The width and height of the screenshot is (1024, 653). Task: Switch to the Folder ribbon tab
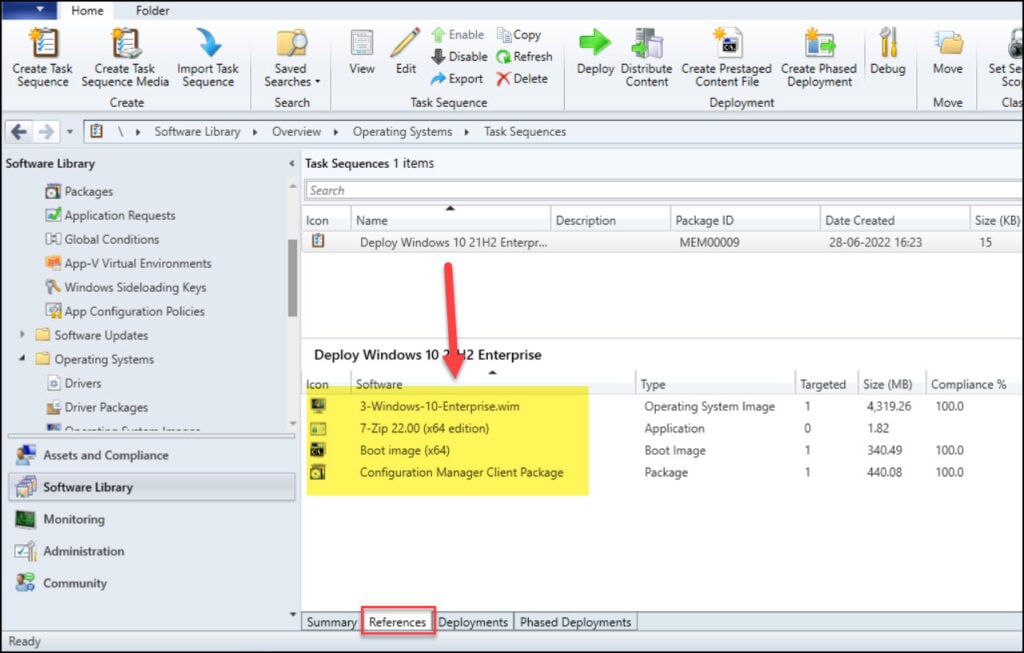(x=153, y=10)
